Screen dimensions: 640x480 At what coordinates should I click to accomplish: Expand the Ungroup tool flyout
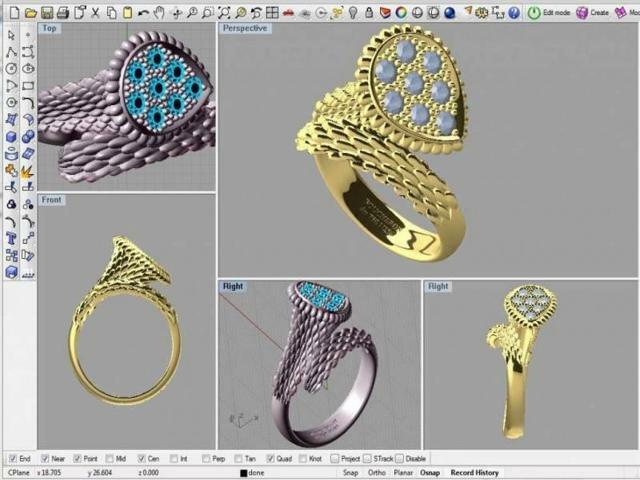pyautogui.click(x=28, y=204)
